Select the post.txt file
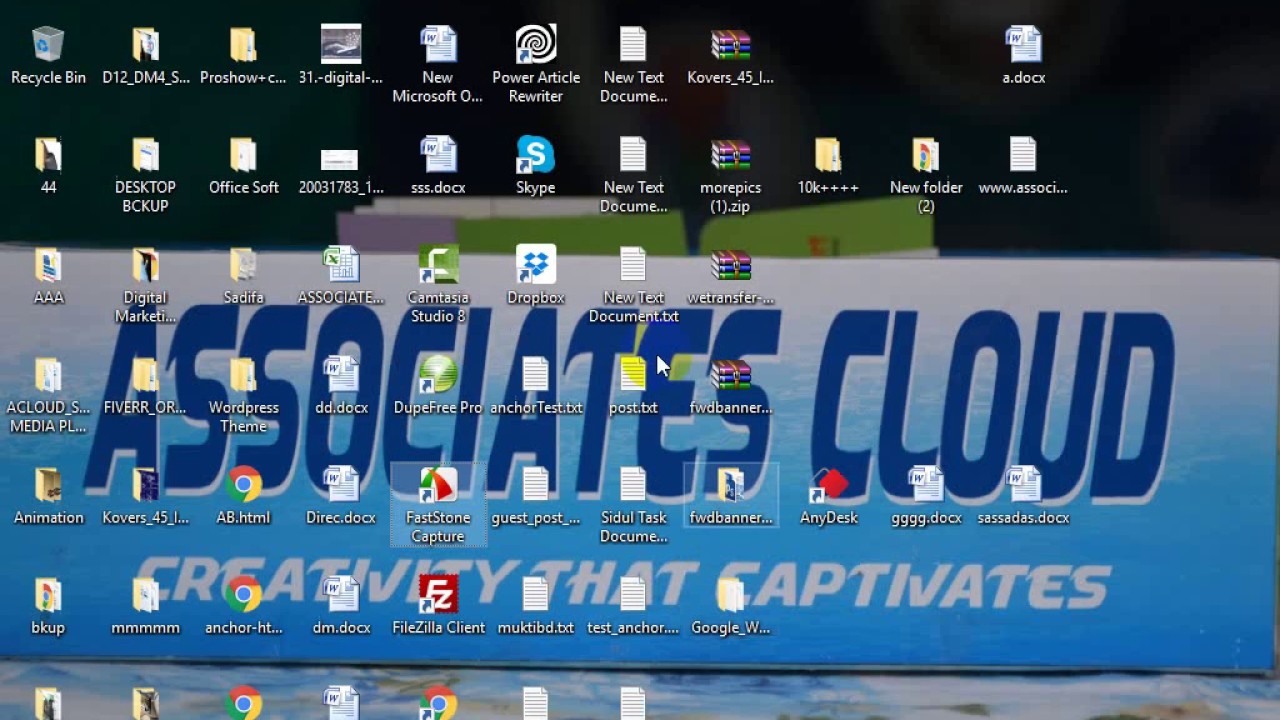1280x720 pixels. (633, 386)
